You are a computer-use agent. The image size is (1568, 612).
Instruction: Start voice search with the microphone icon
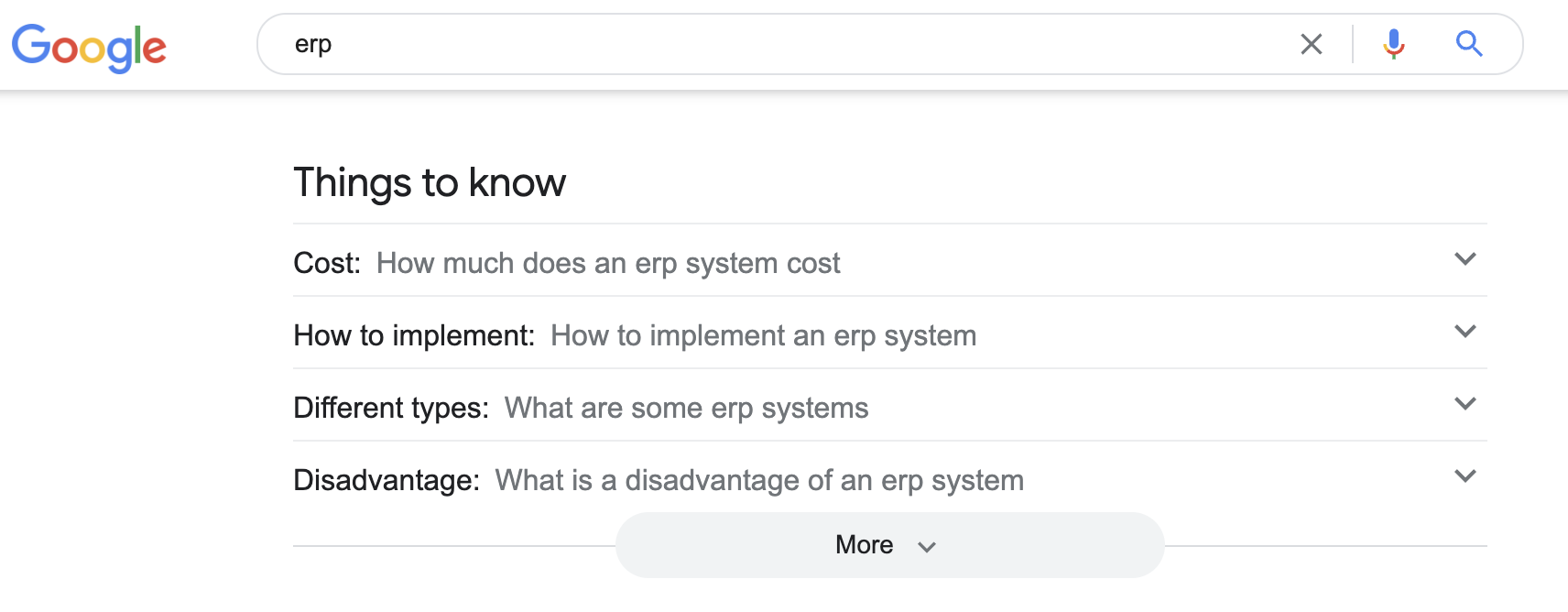pyautogui.click(x=1393, y=44)
